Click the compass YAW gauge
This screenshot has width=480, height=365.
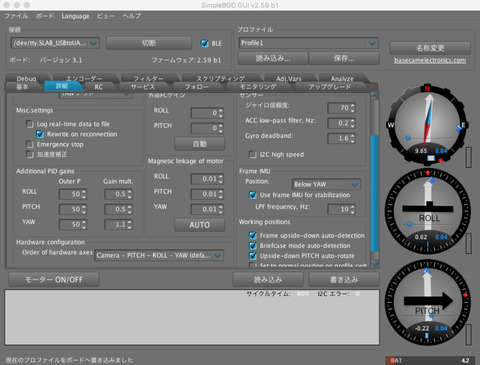tap(428, 125)
